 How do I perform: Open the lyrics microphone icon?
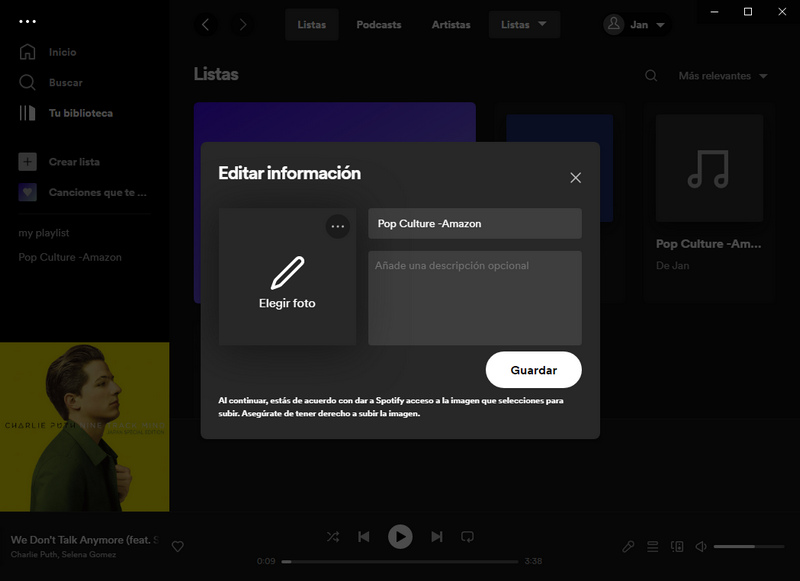628,546
